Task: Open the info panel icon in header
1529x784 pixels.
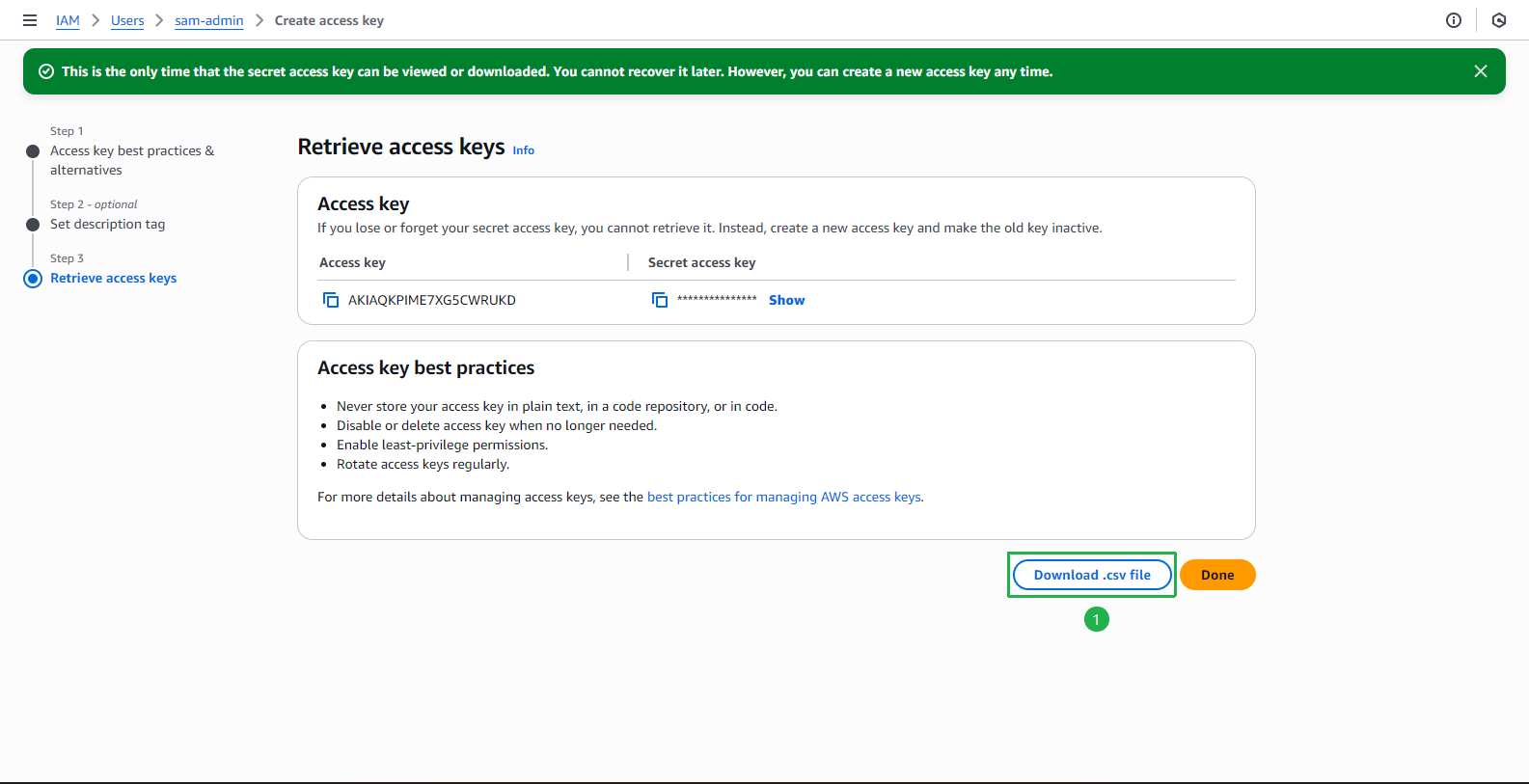Action: coord(1454,20)
